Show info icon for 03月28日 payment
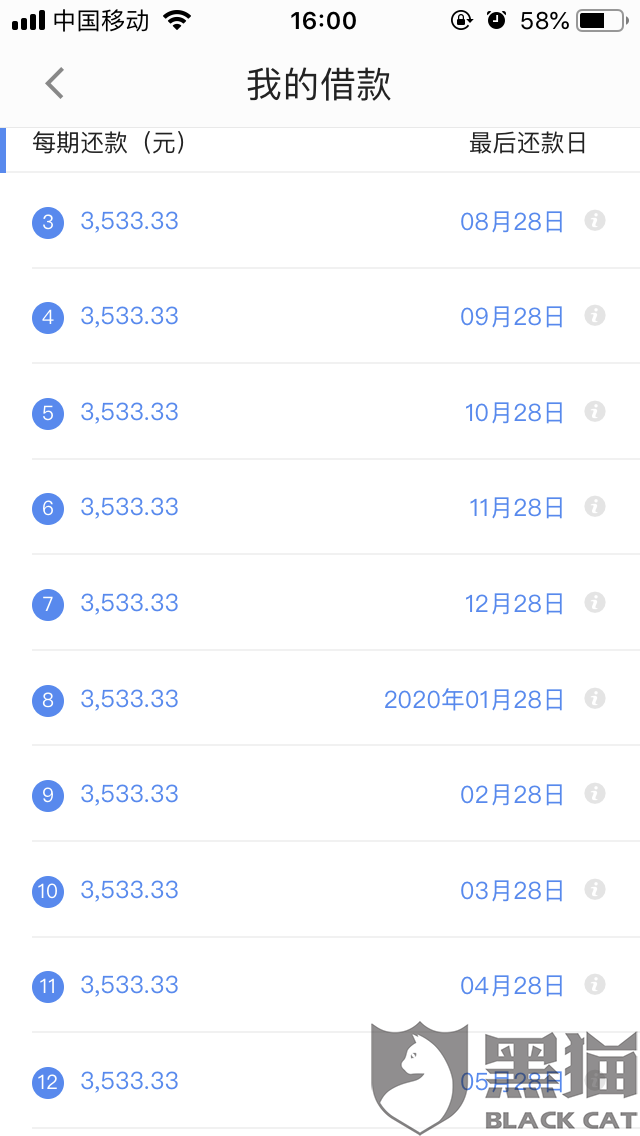640x1136 pixels. pos(595,889)
